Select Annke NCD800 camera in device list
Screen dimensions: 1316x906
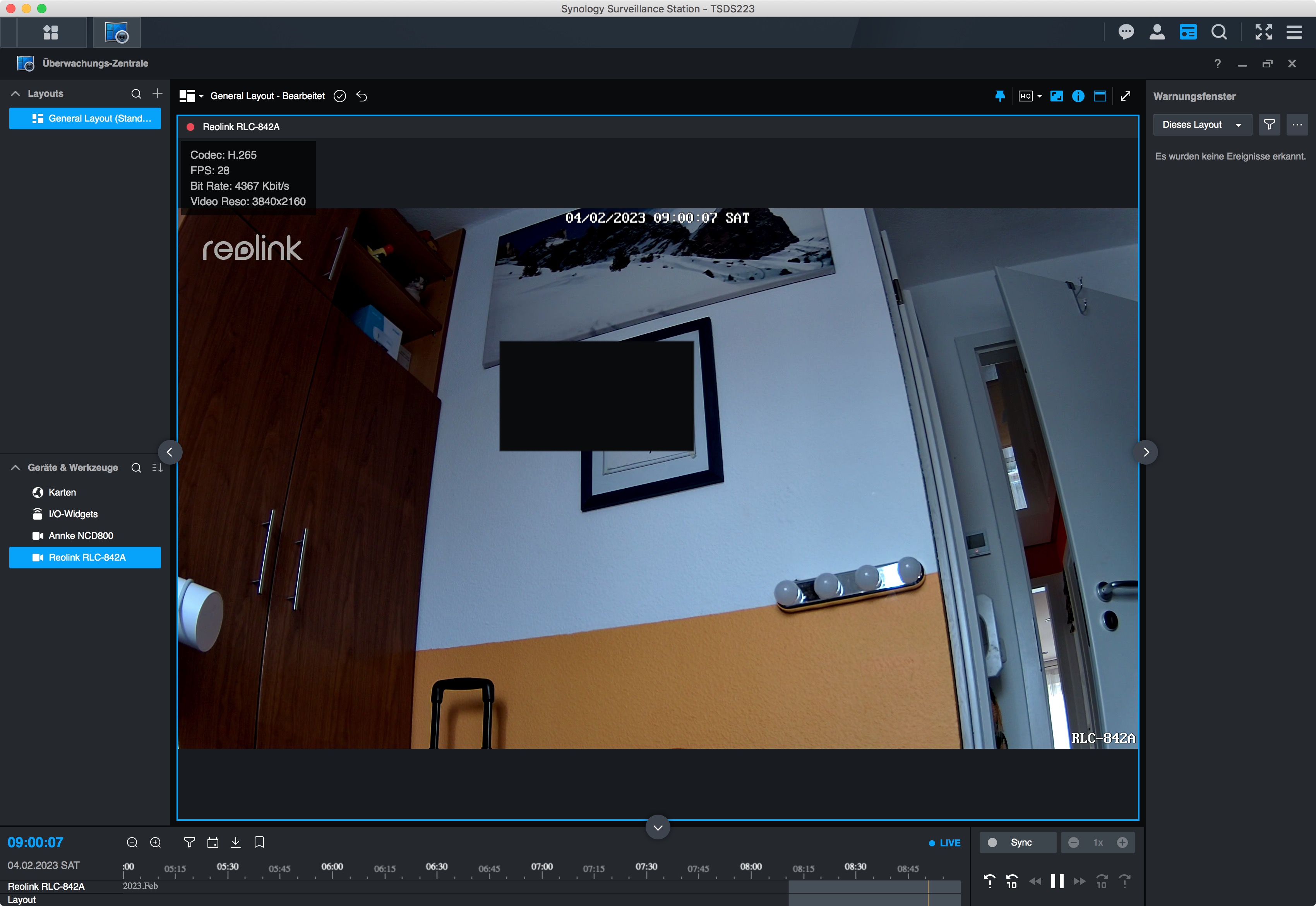81,535
